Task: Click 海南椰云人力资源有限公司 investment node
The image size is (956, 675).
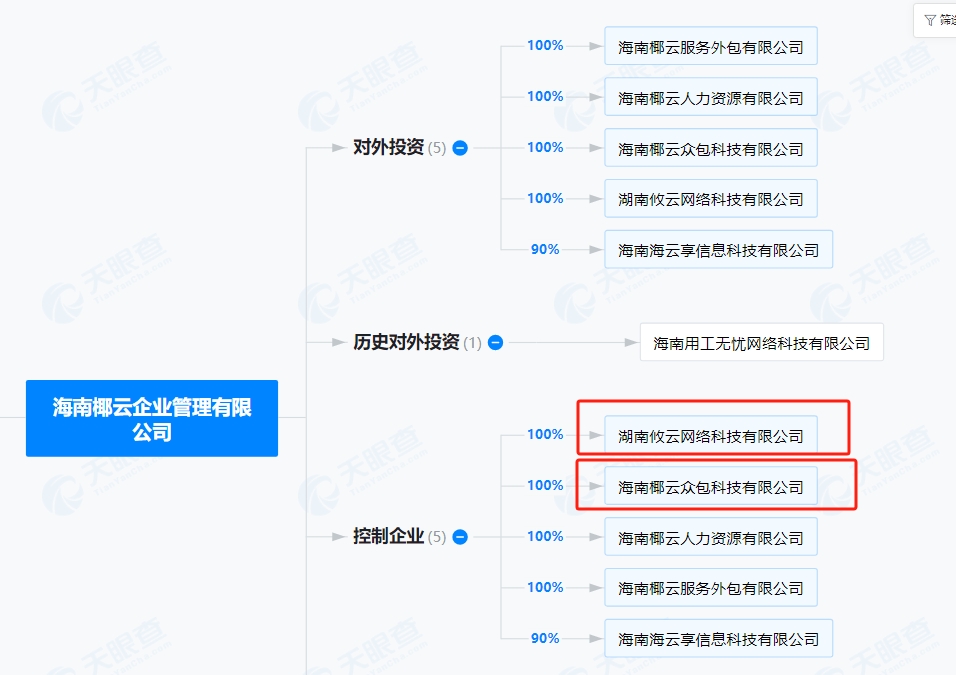Action: coord(710,96)
